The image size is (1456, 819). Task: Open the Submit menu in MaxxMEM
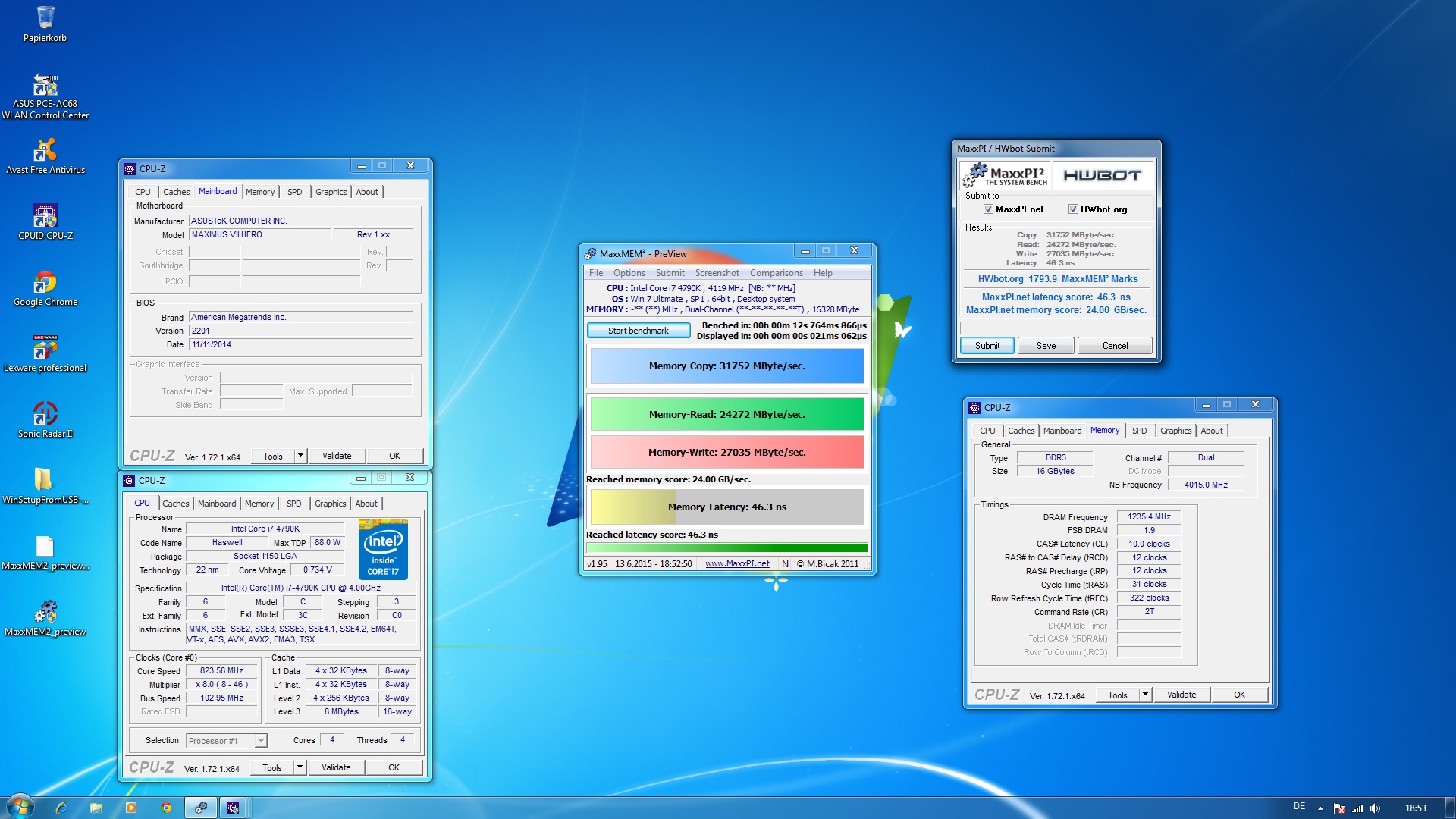click(670, 273)
